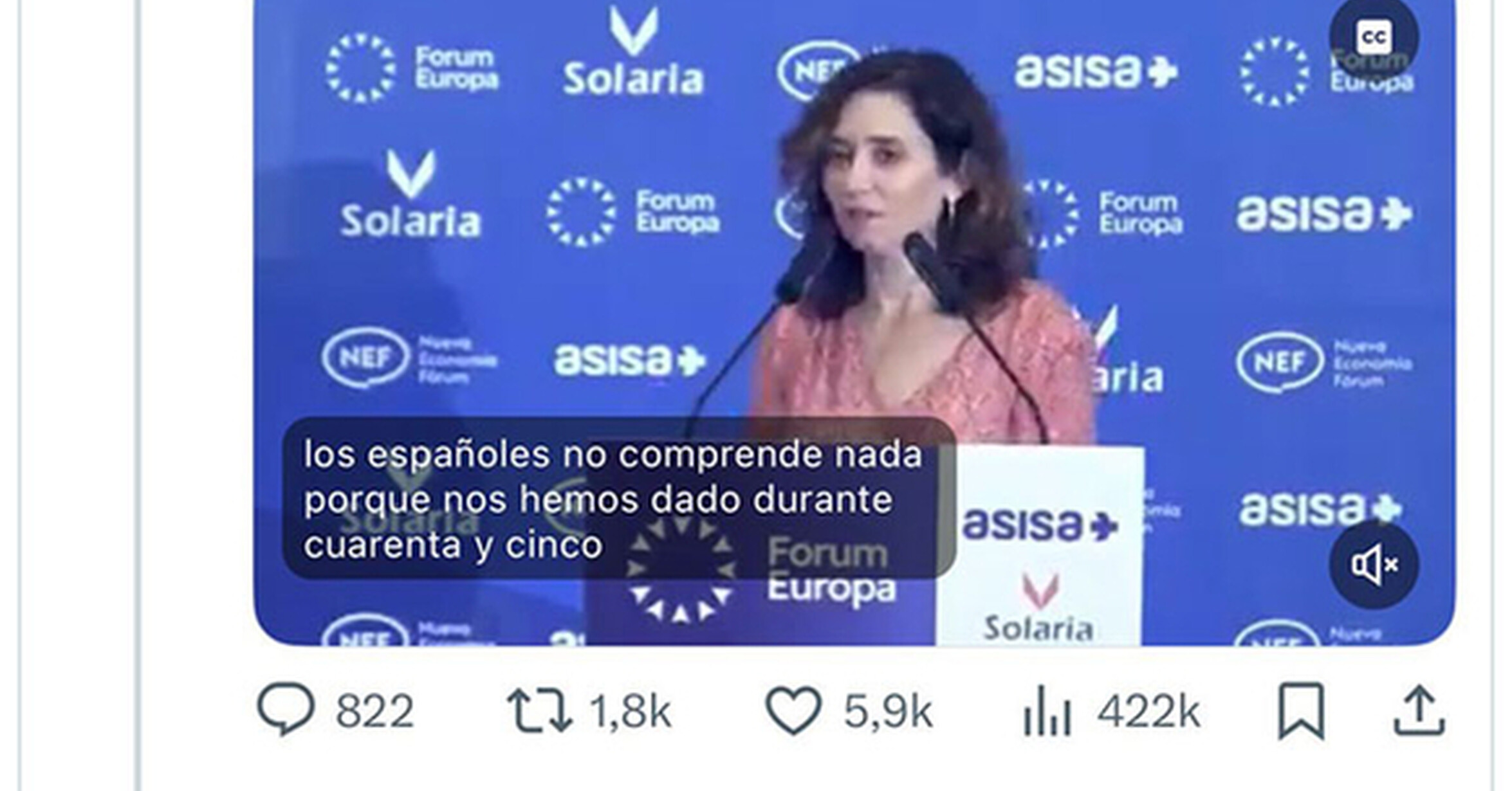Screen dimensions: 1512x791
Task: Toggle closed captions with the CC button
Action: point(1374,37)
